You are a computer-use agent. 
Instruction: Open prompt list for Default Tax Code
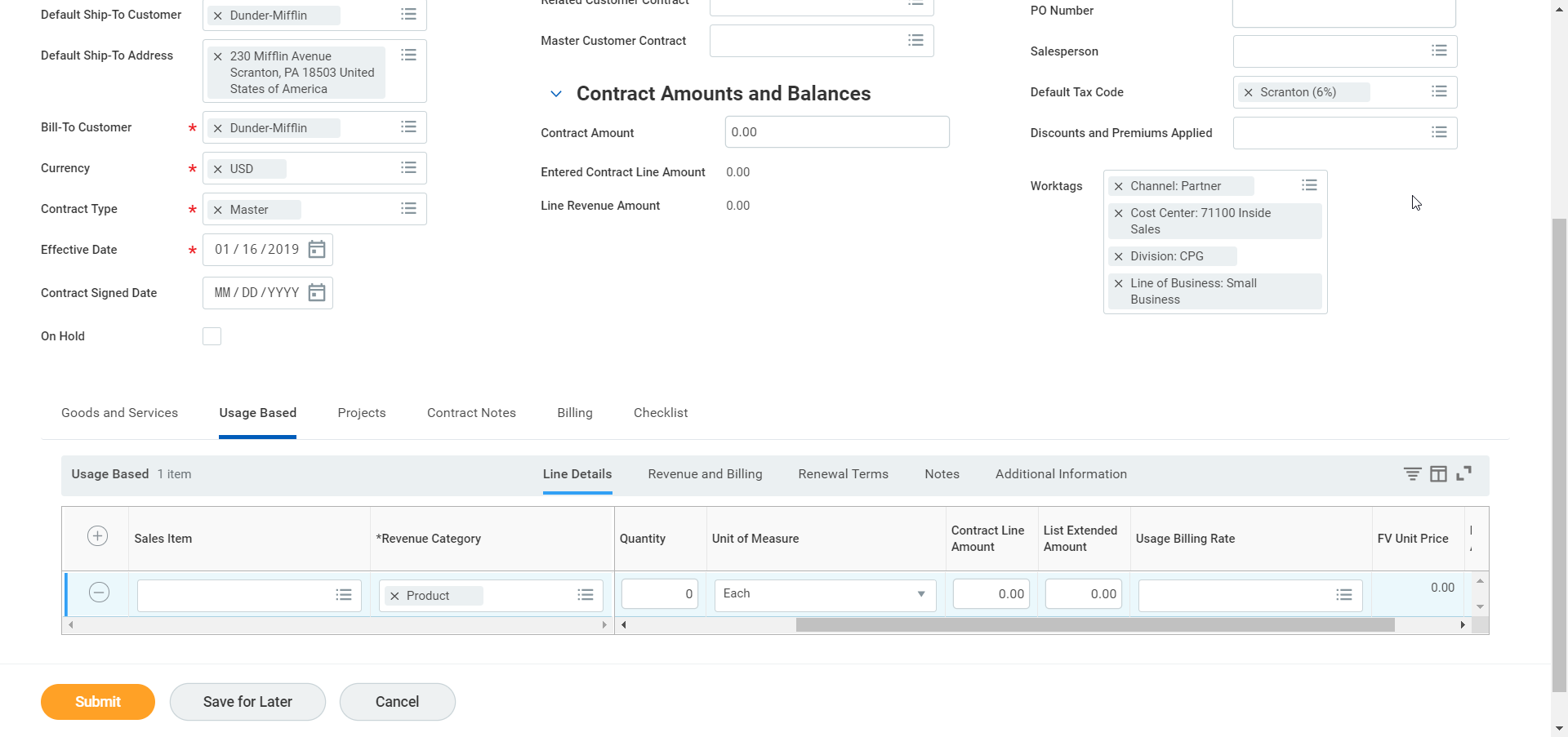pyautogui.click(x=1439, y=91)
